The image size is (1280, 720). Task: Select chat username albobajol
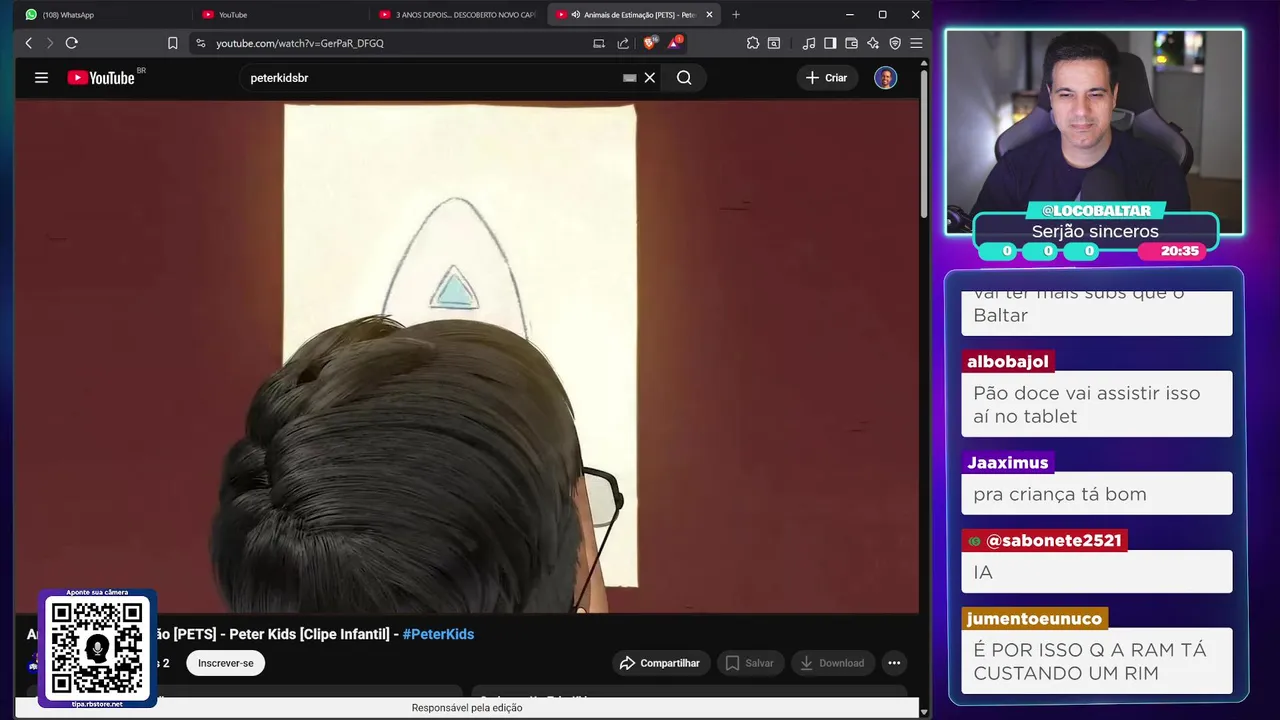point(1008,361)
